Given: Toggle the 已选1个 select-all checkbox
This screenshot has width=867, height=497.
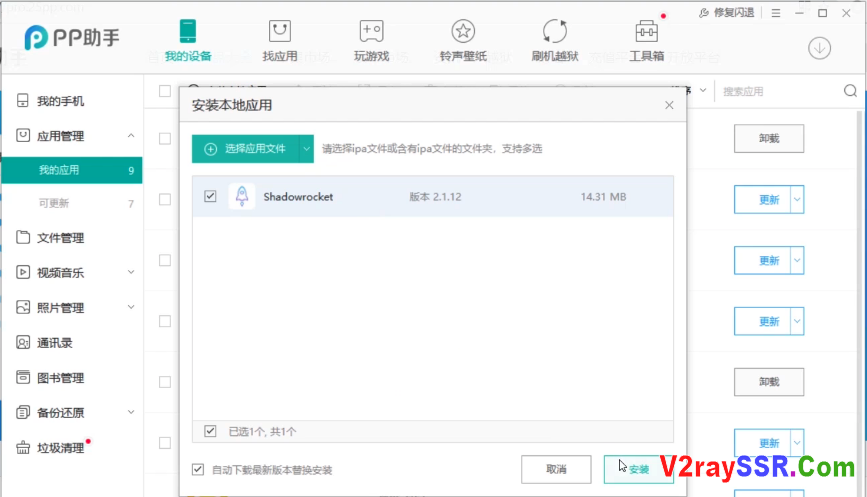Looking at the screenshot, I should tap(210, 431).
